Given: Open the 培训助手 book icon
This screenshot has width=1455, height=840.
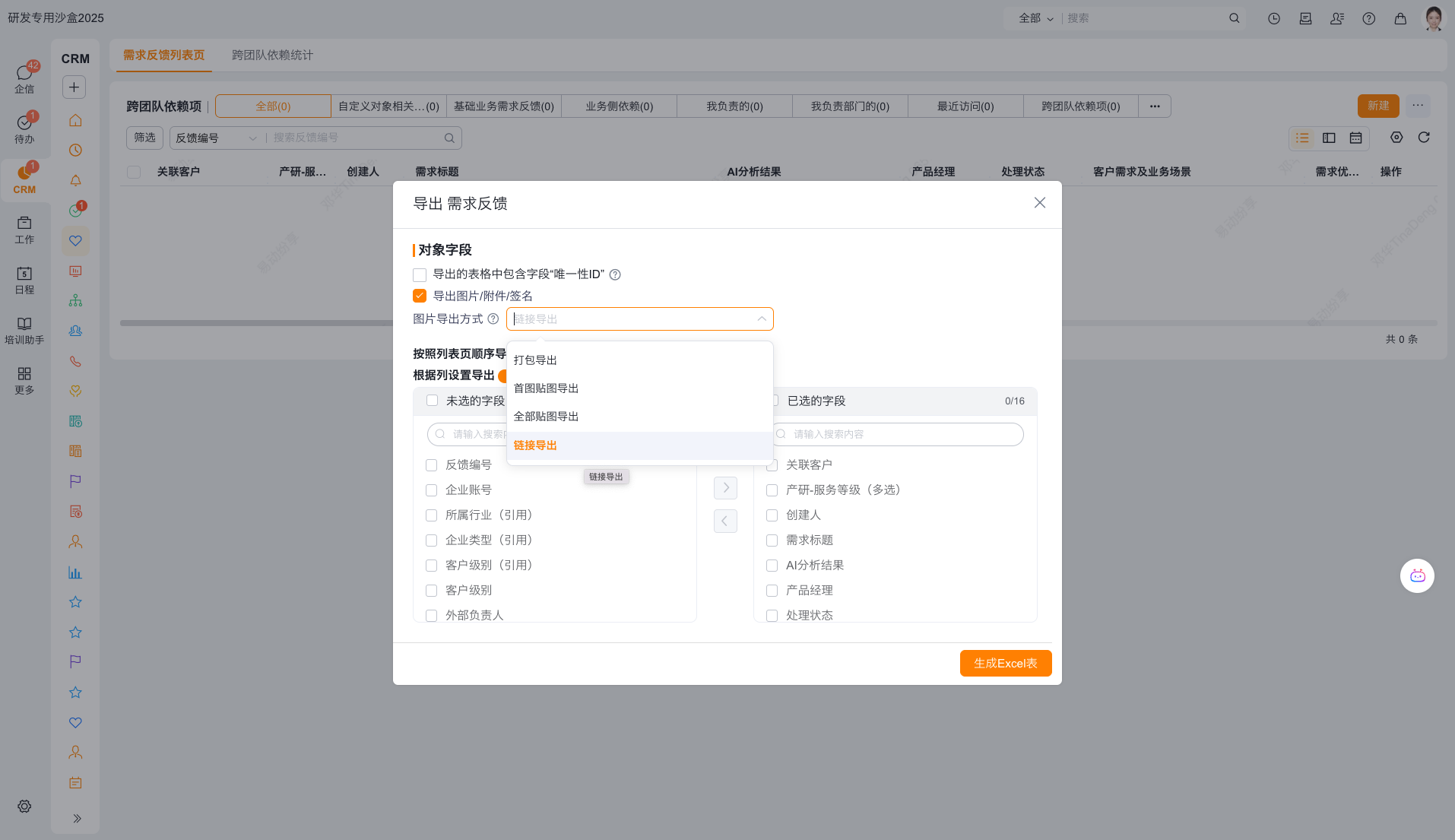Looking at the screenshot, I should click(x=24, y=323).
